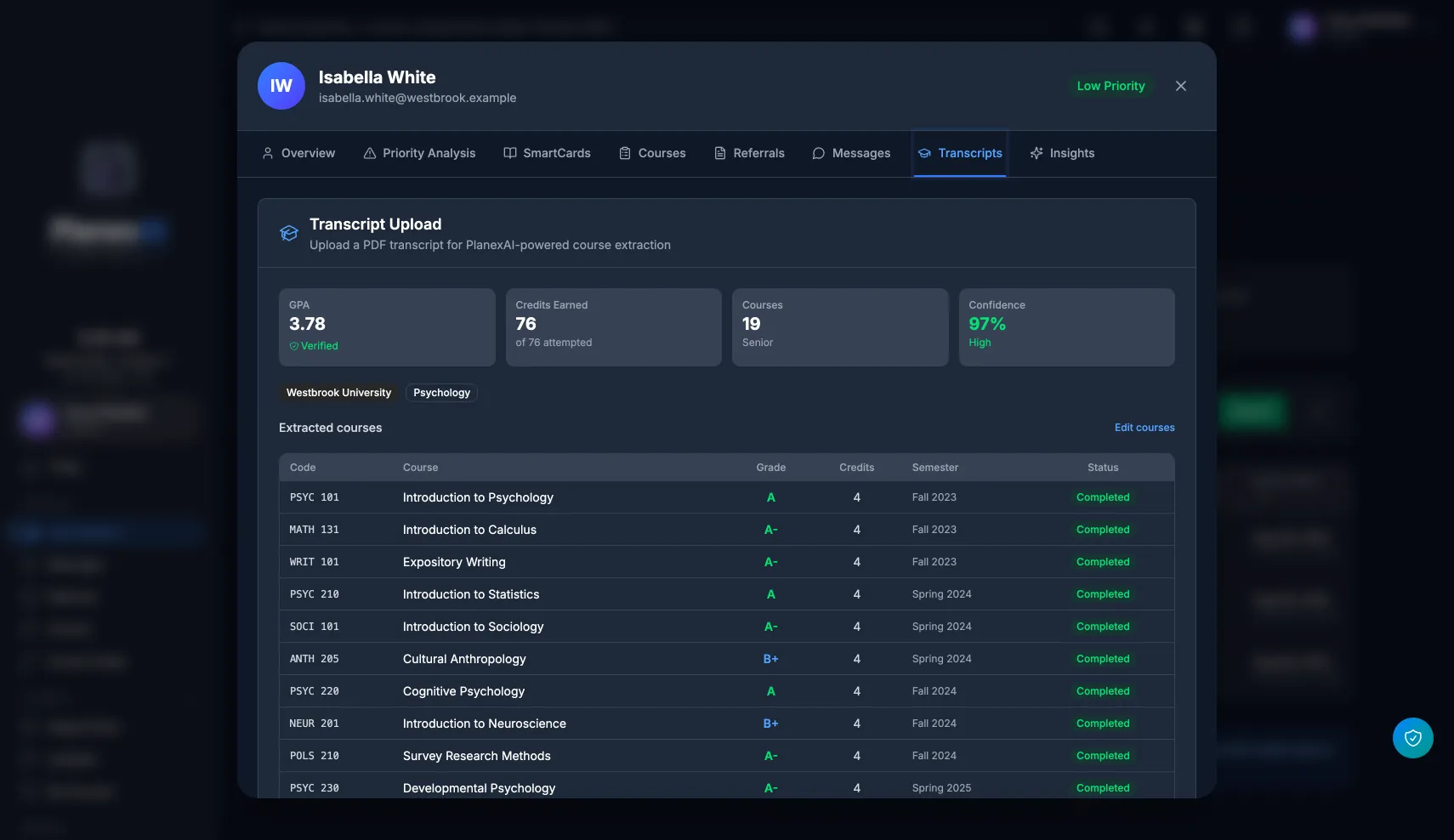
Task: Click the IW avatar circle
Action: pyautogui.click(x=281, y=86)
